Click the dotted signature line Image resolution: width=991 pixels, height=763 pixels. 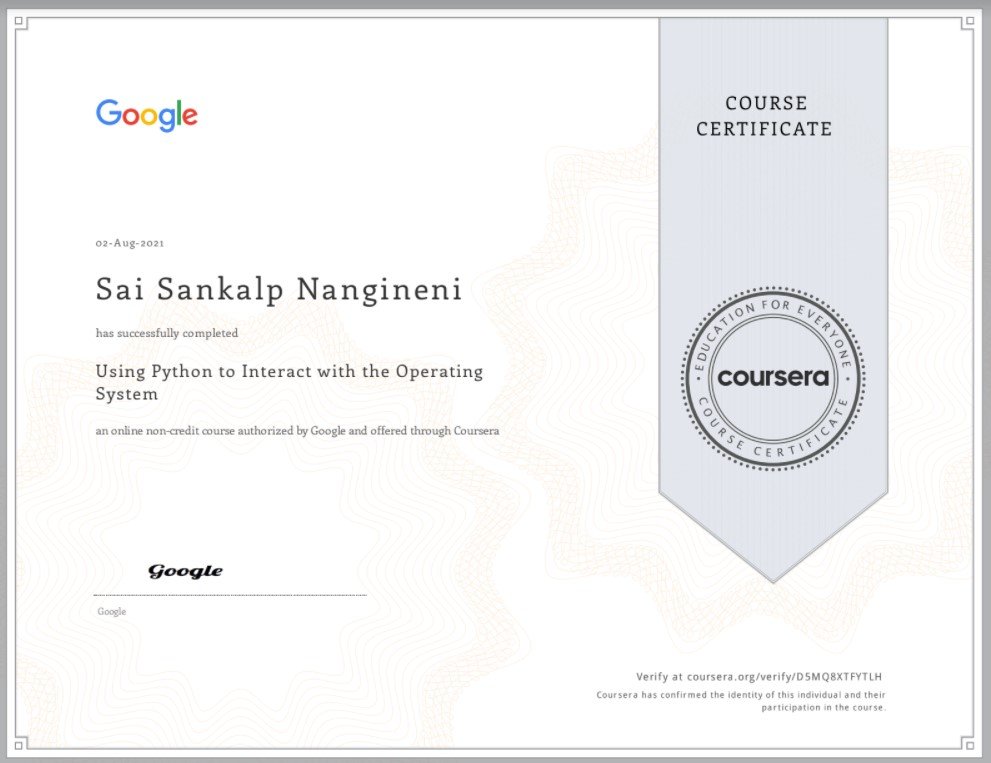230,595
